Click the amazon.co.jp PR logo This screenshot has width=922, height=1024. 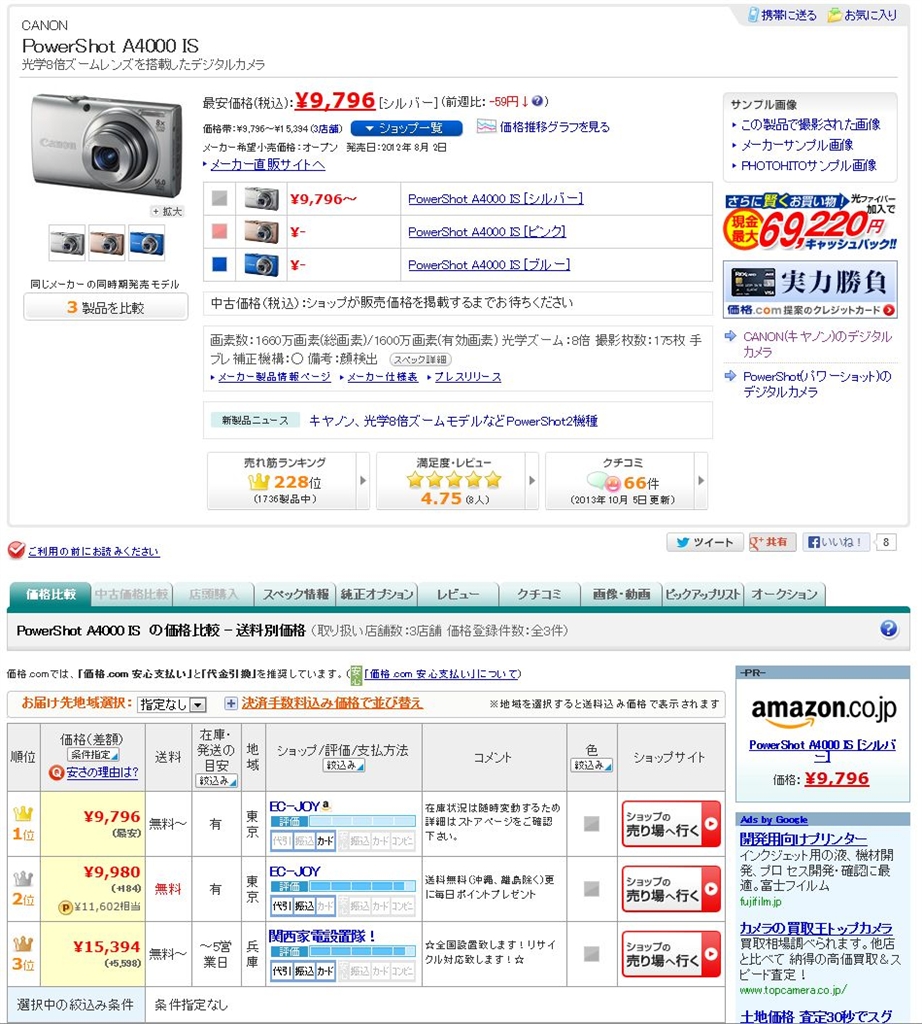(823, 710)
